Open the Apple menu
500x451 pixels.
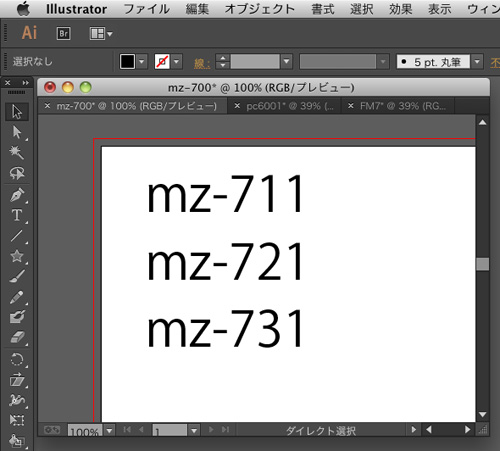(x=24, y=9)
